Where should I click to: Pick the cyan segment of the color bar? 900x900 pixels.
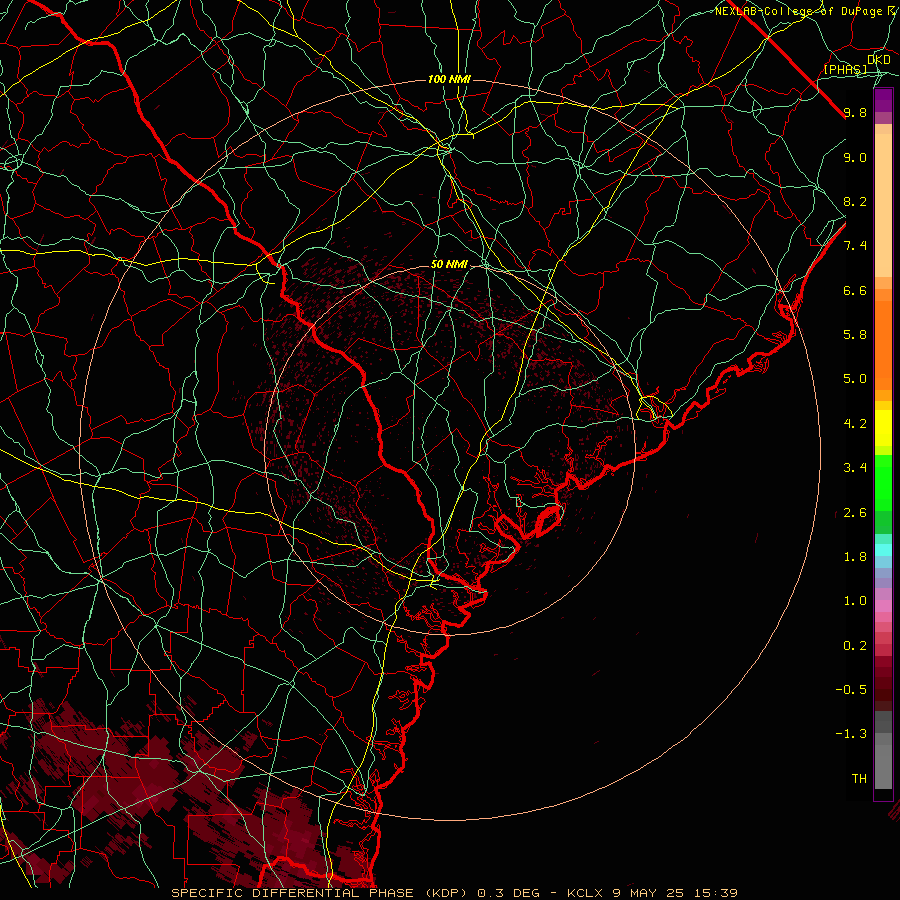883,550
